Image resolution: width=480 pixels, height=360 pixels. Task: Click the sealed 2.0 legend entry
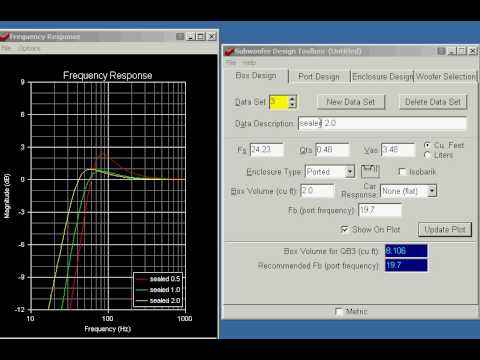[x=158, y=301]
